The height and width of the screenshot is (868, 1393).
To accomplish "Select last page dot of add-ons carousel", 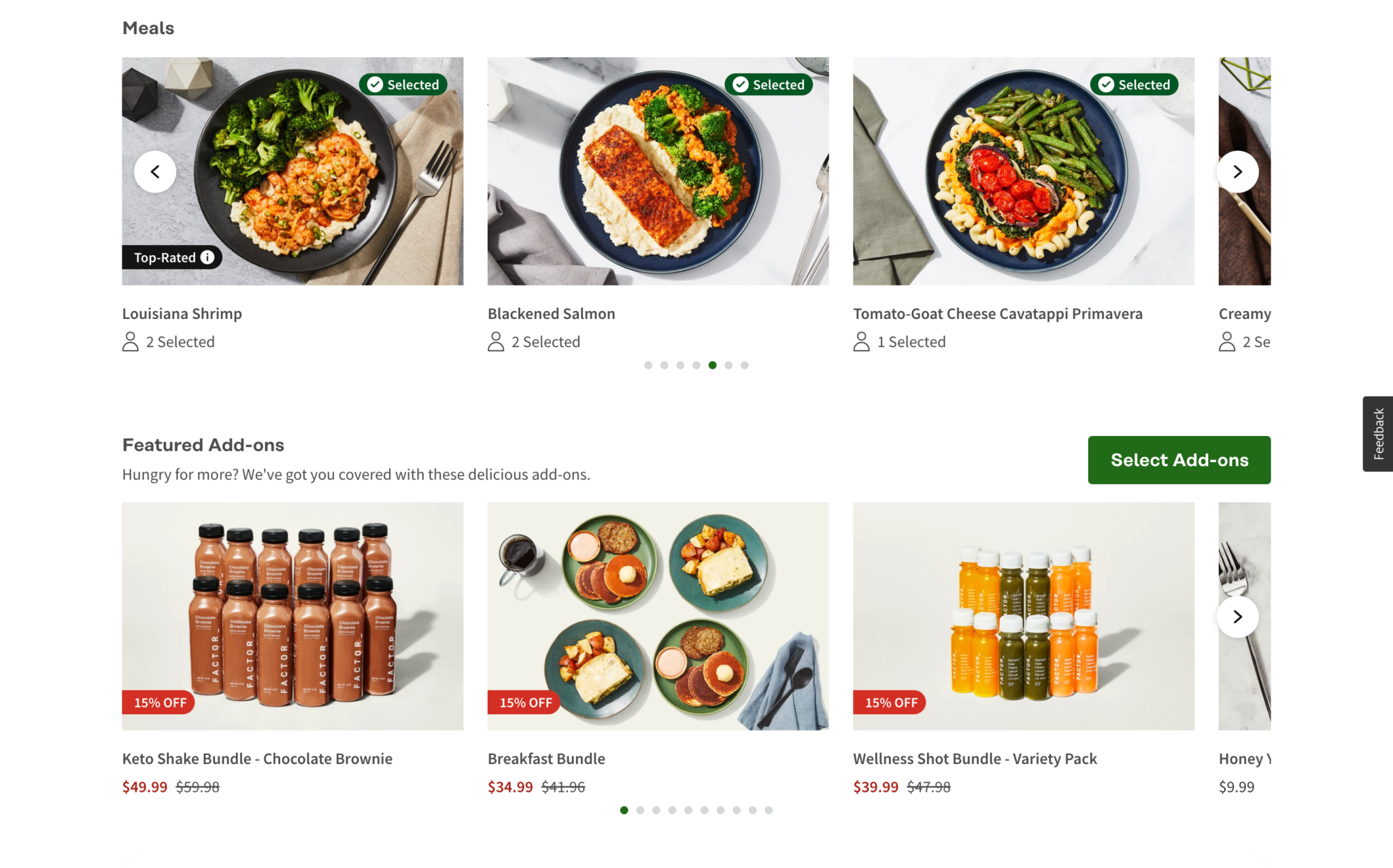I will click(769, 810).
